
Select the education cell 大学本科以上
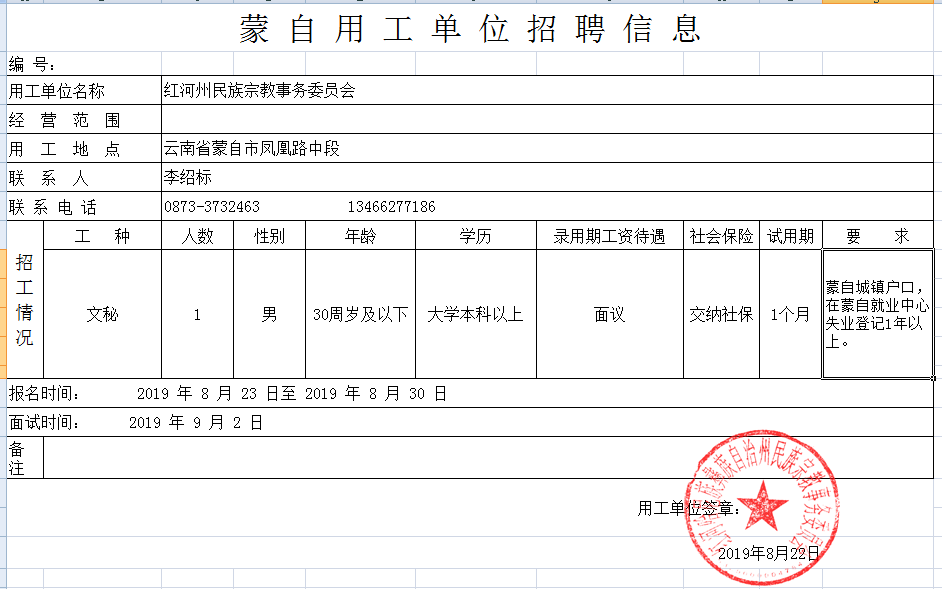click(x=475, y=314)
